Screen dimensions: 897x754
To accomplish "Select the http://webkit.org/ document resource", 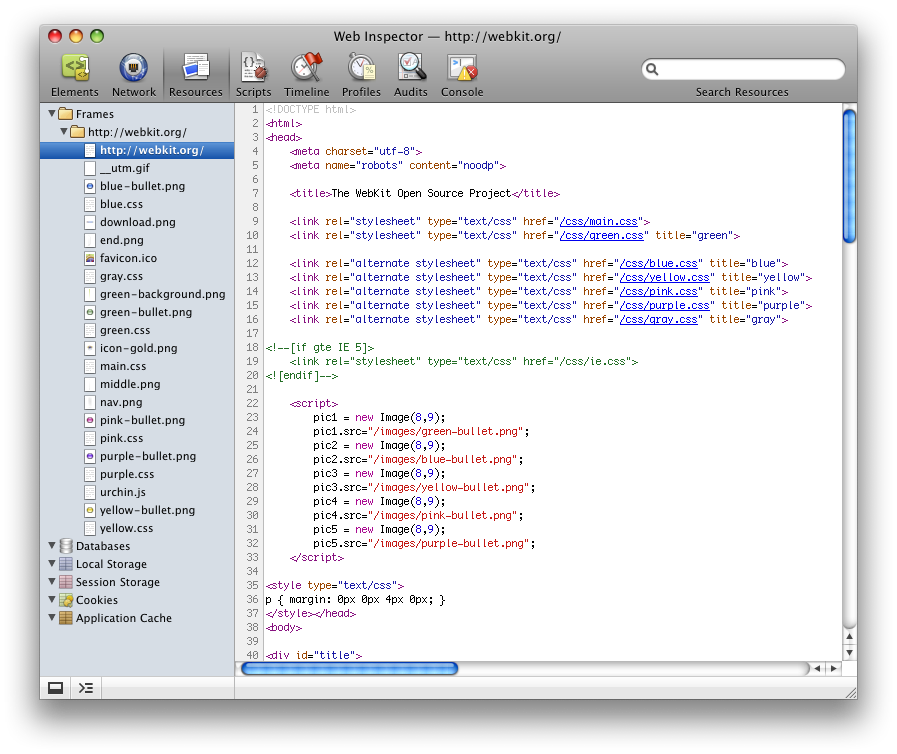I will [137, 150].
